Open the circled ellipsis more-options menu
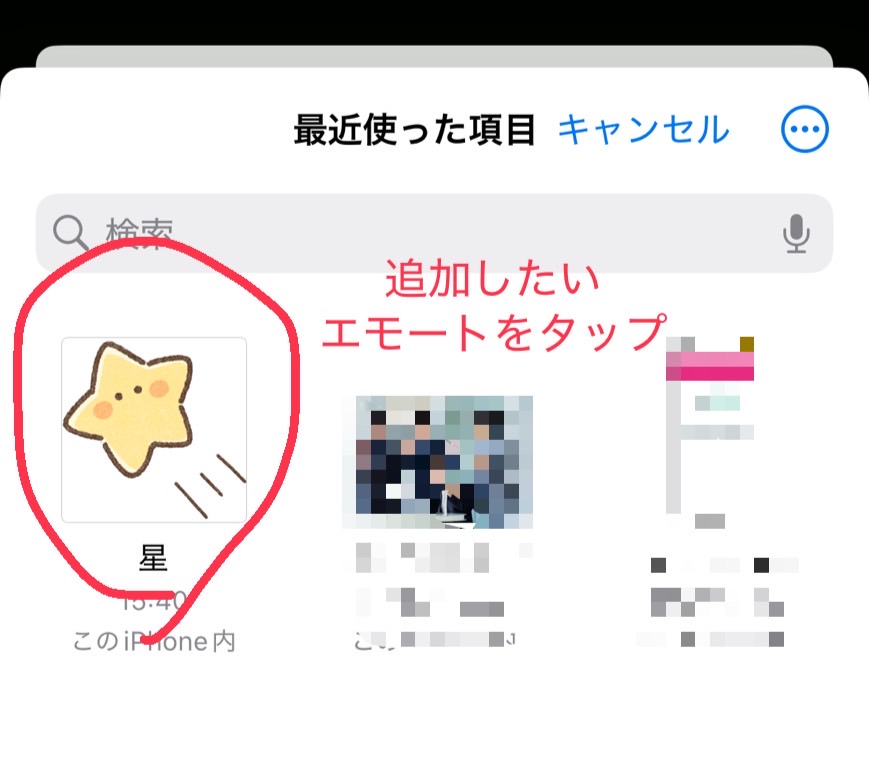The width and height of the screenshot is (869, 760). click(x=805, y=129)
